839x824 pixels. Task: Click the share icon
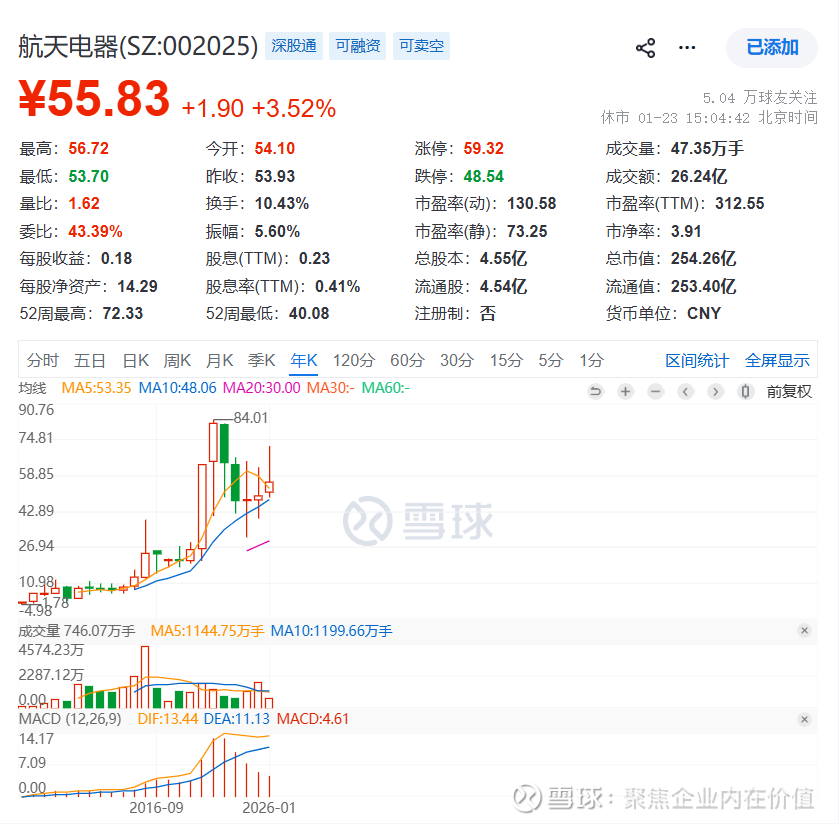pyautogui.click(x=645, y=48)
